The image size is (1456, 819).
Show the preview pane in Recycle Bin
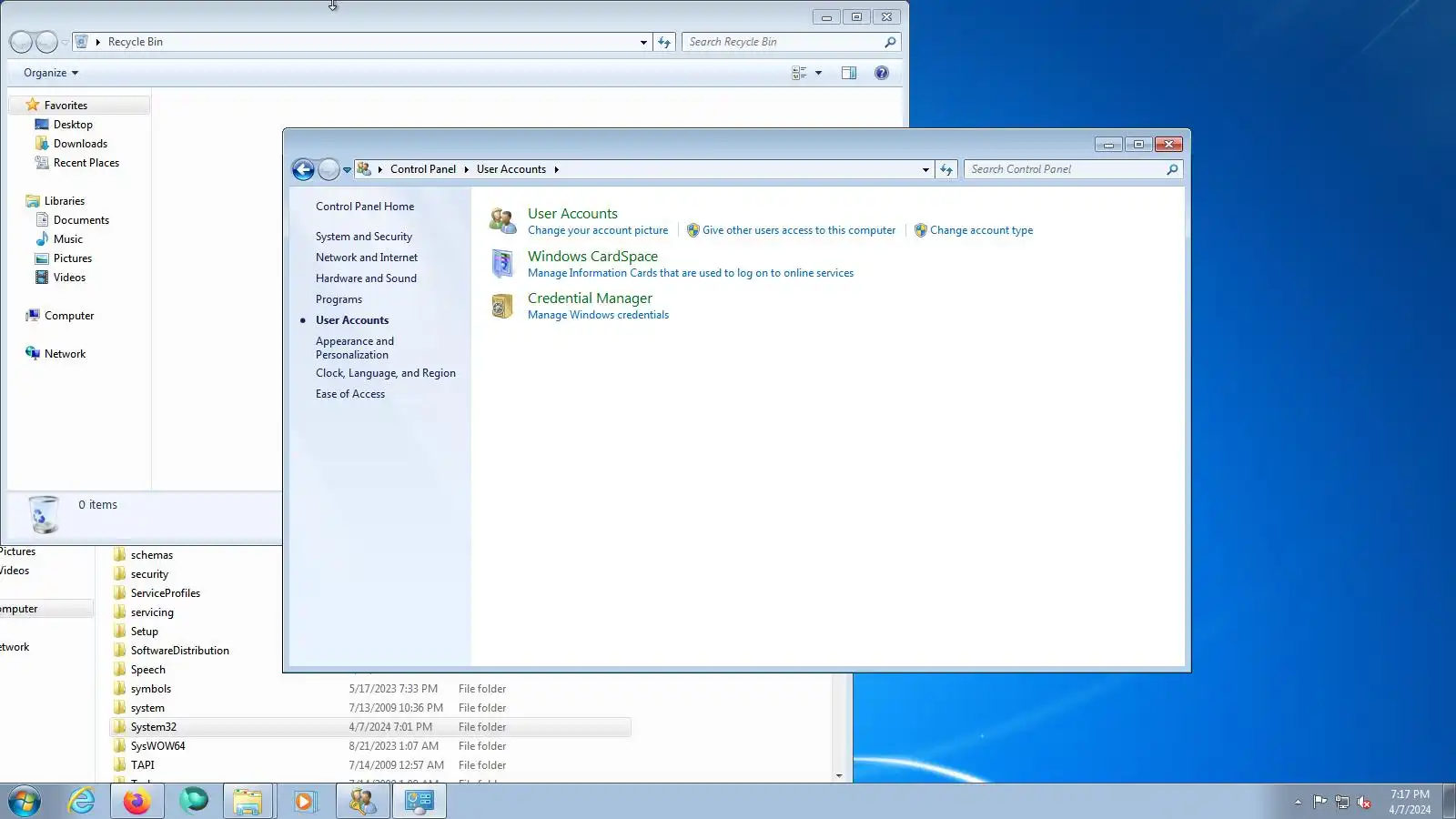[x=849, y=73]
